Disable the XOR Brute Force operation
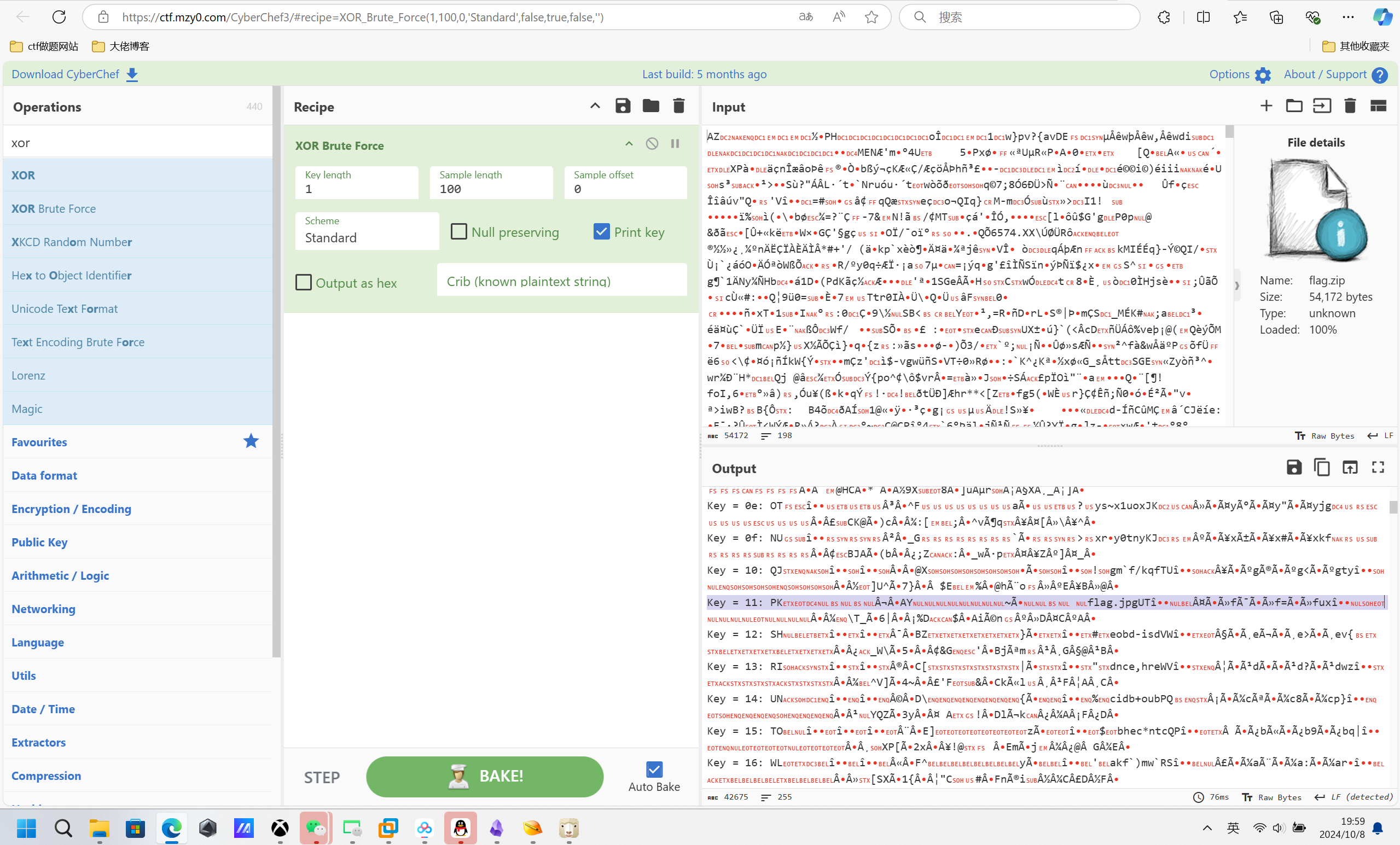The height and width of the screenshot is (845, 1400). pos(652,144)
